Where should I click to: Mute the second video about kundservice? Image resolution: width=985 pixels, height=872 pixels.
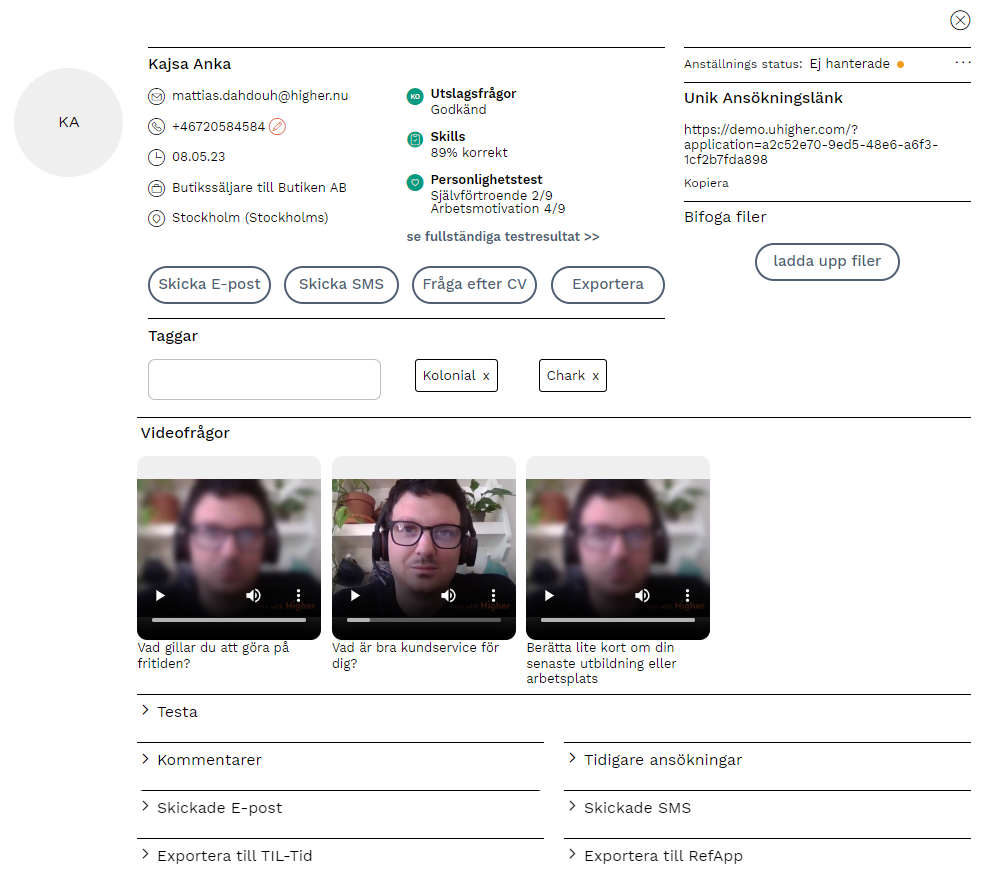(448, 596)
